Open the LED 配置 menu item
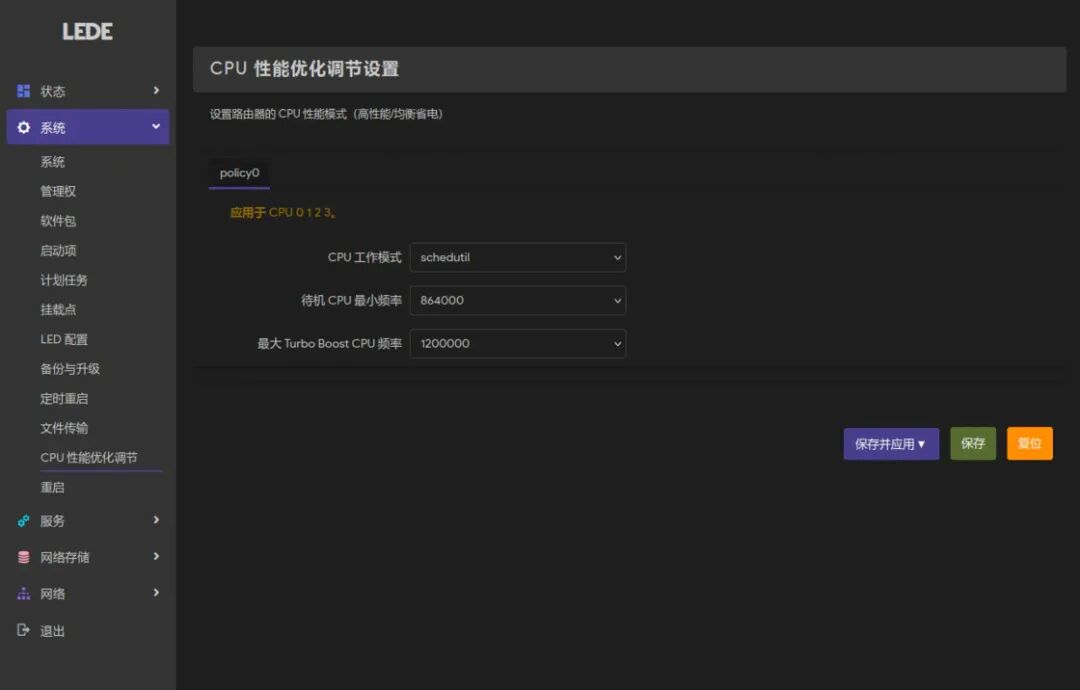This screenshot has width=1080, height=690. click(64, 339)
